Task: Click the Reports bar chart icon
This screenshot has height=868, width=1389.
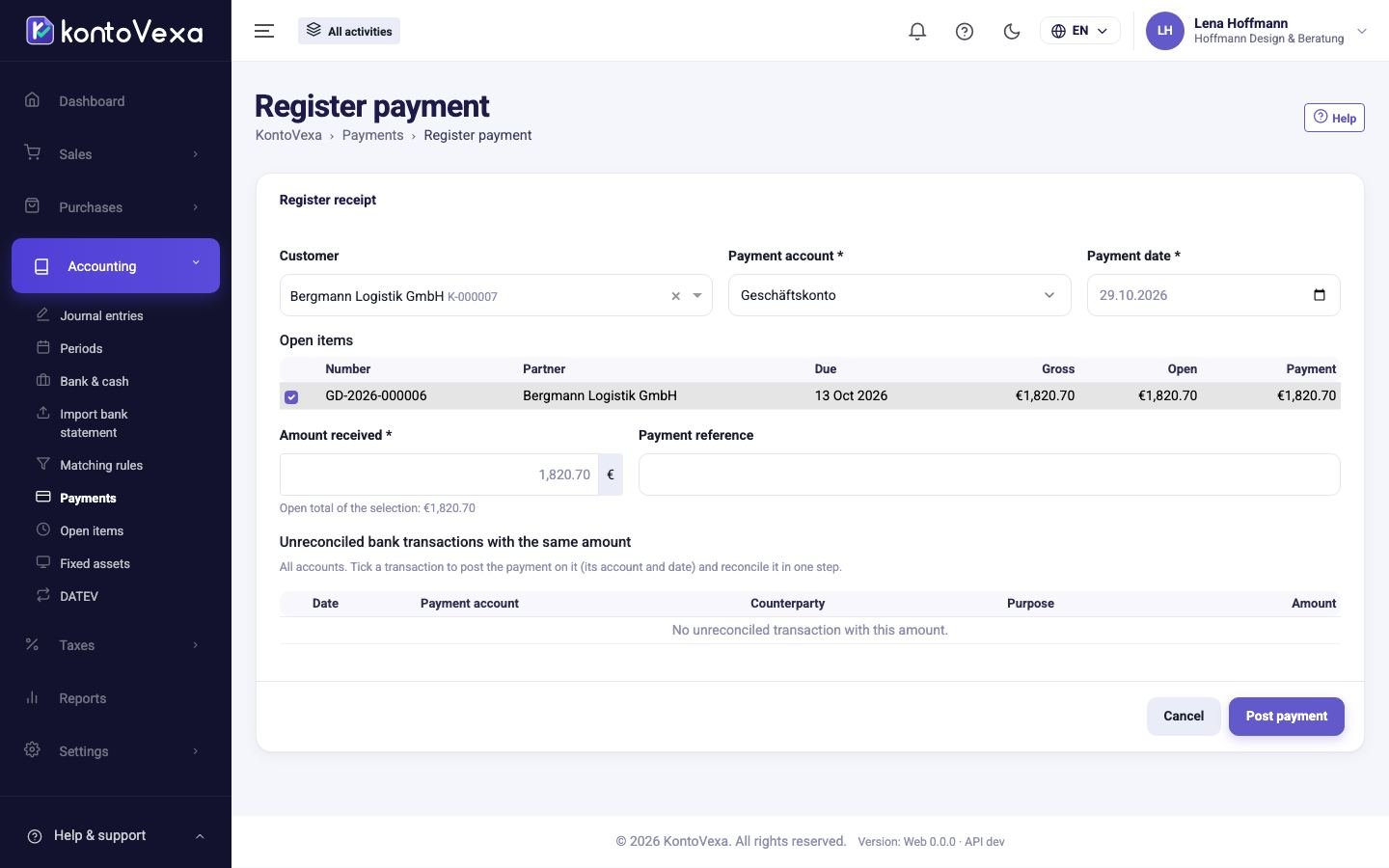Action: coord(32,697)
